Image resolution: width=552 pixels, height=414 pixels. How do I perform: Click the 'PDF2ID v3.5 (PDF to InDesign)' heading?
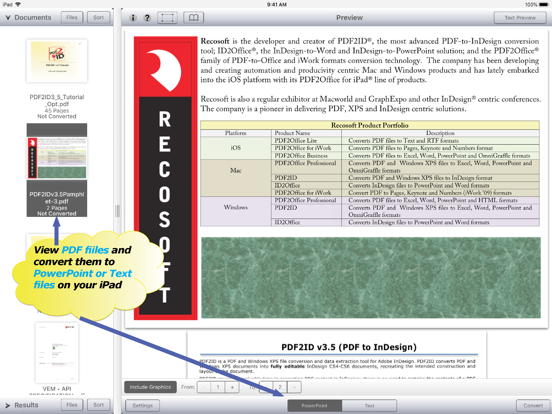click(349, 347)
